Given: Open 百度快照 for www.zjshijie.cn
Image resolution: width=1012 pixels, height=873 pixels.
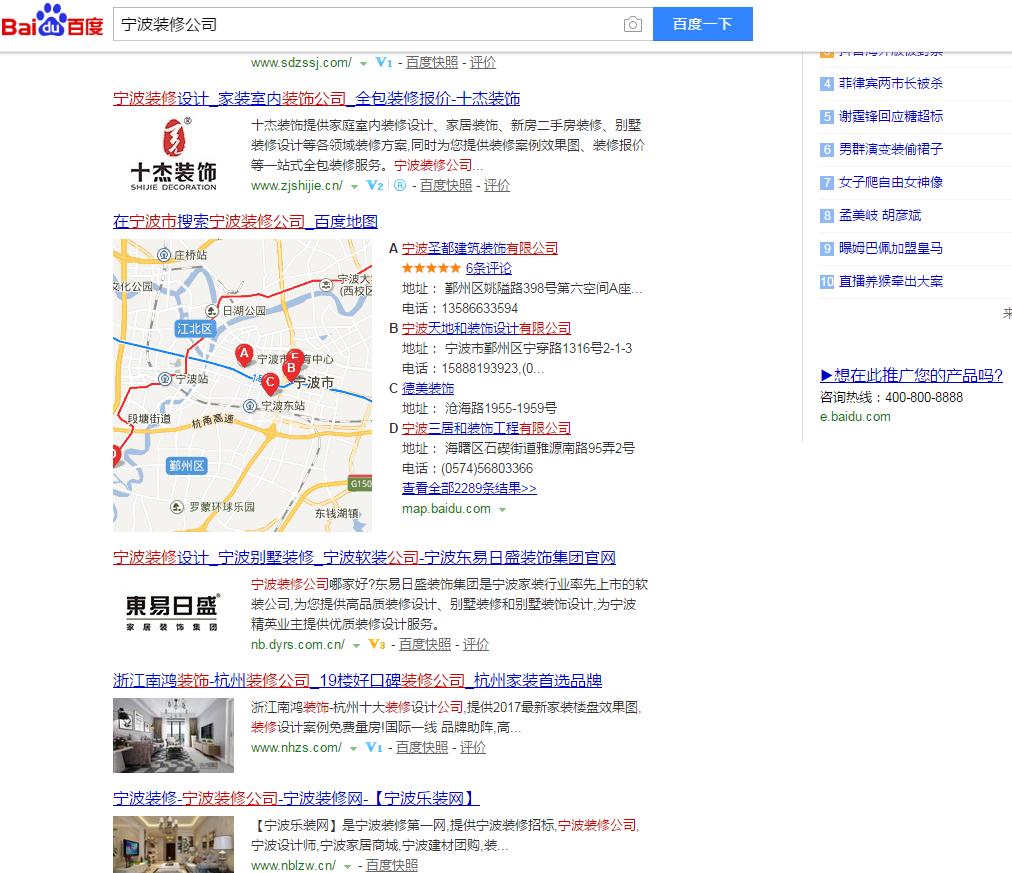Looking at the screenshot, I should (x=446, y=185).
